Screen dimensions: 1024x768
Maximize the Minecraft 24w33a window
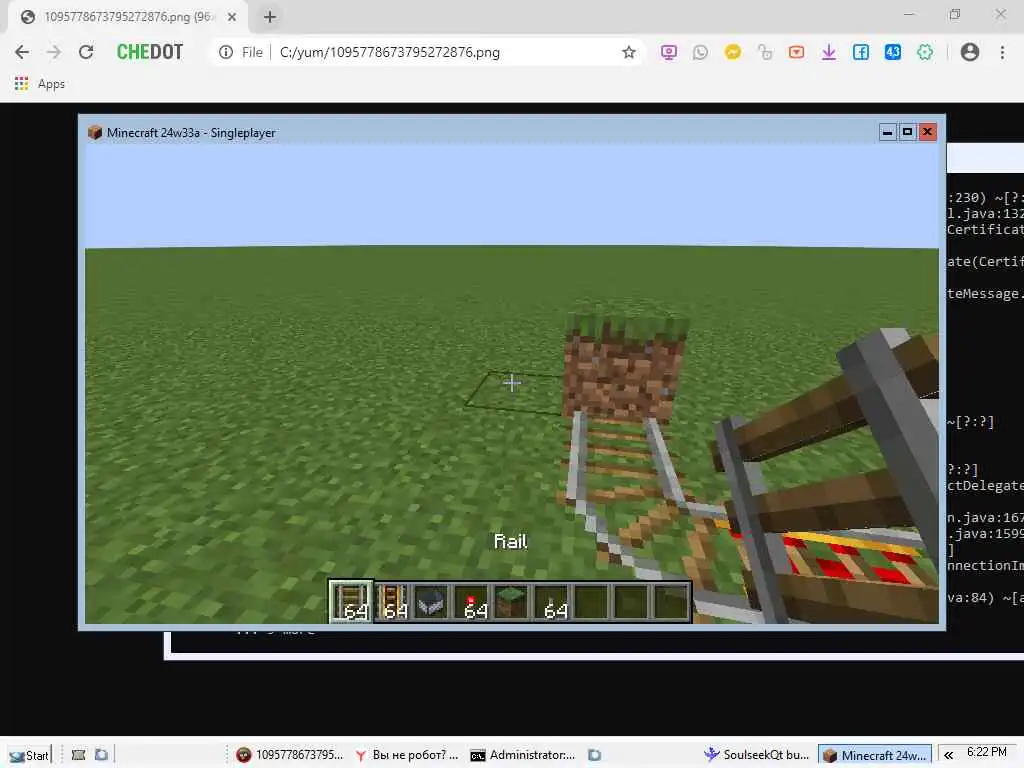pos(907,132)
